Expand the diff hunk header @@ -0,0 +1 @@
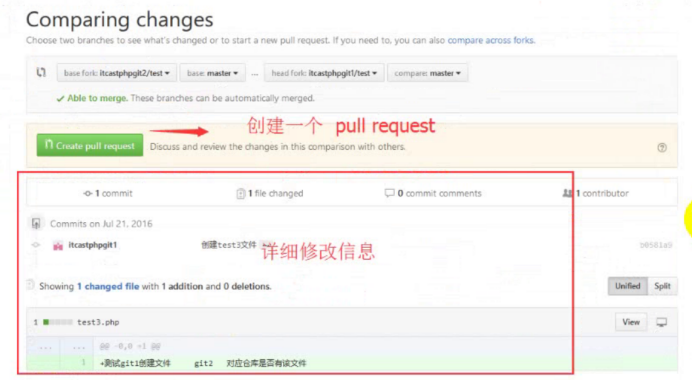 click(130, 346)
